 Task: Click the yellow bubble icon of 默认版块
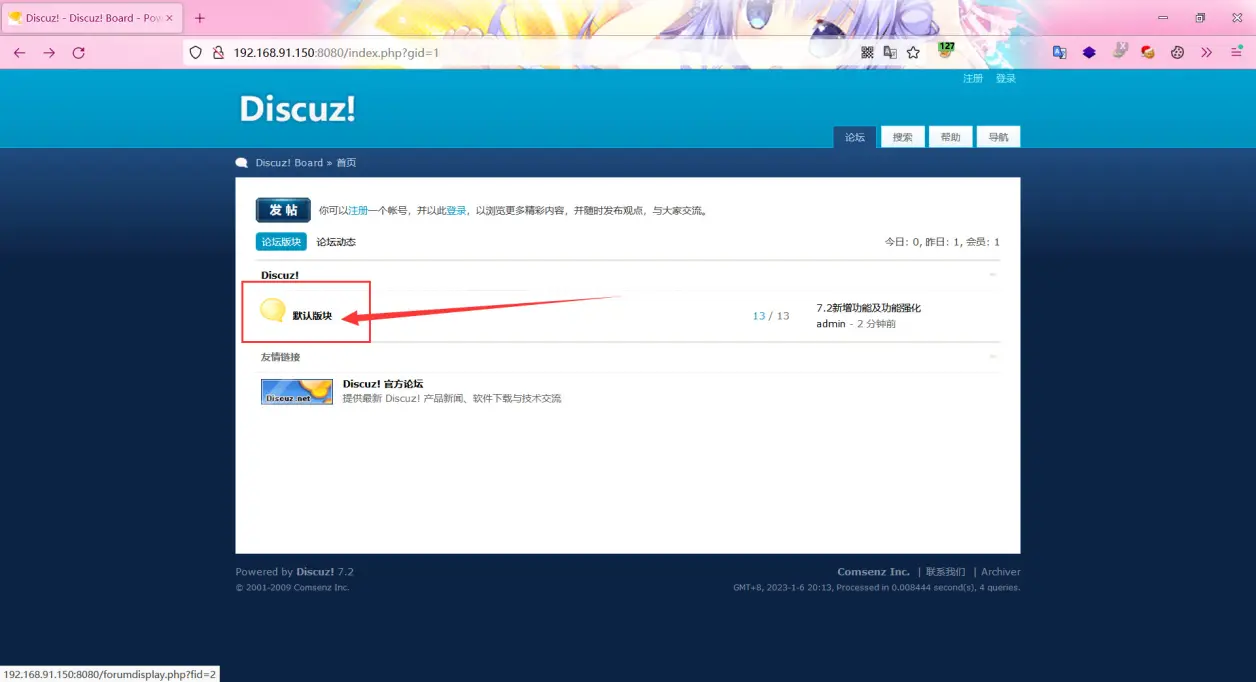tap(273, 310)
